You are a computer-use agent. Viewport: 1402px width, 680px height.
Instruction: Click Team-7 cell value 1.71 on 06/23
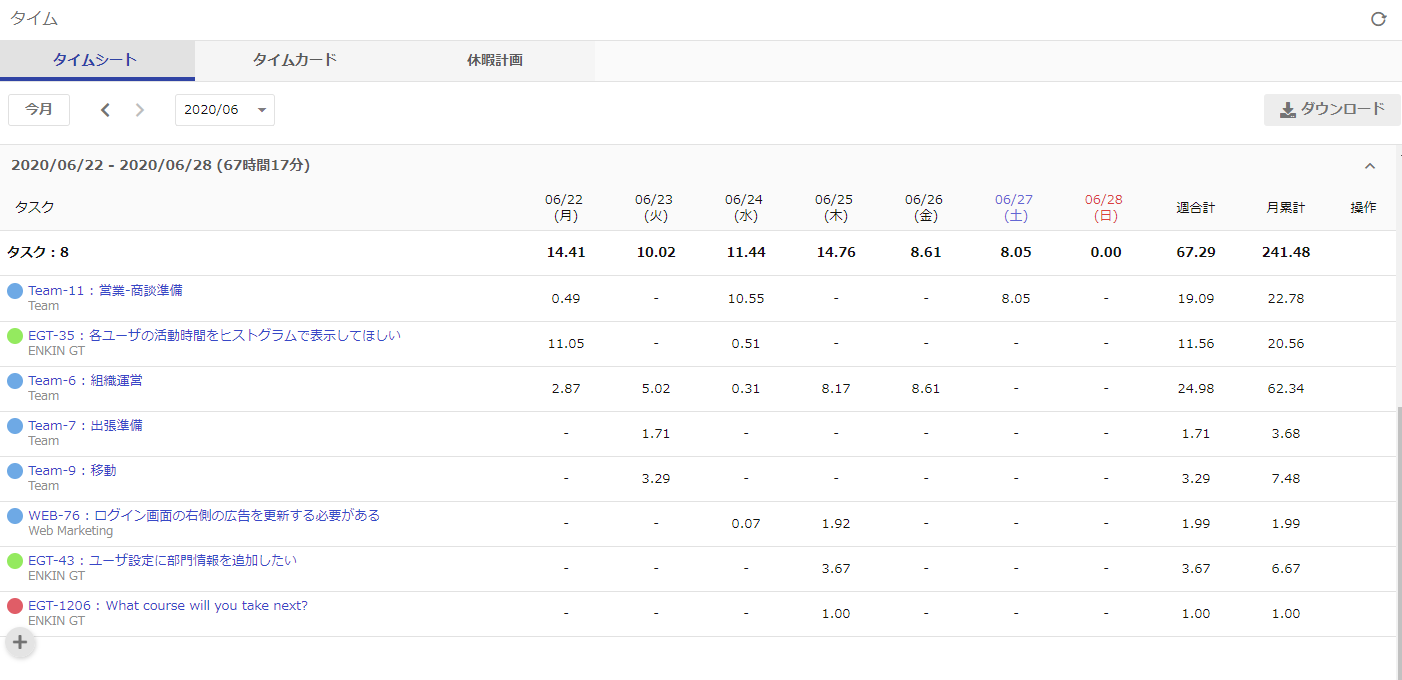tap(656, 433)
